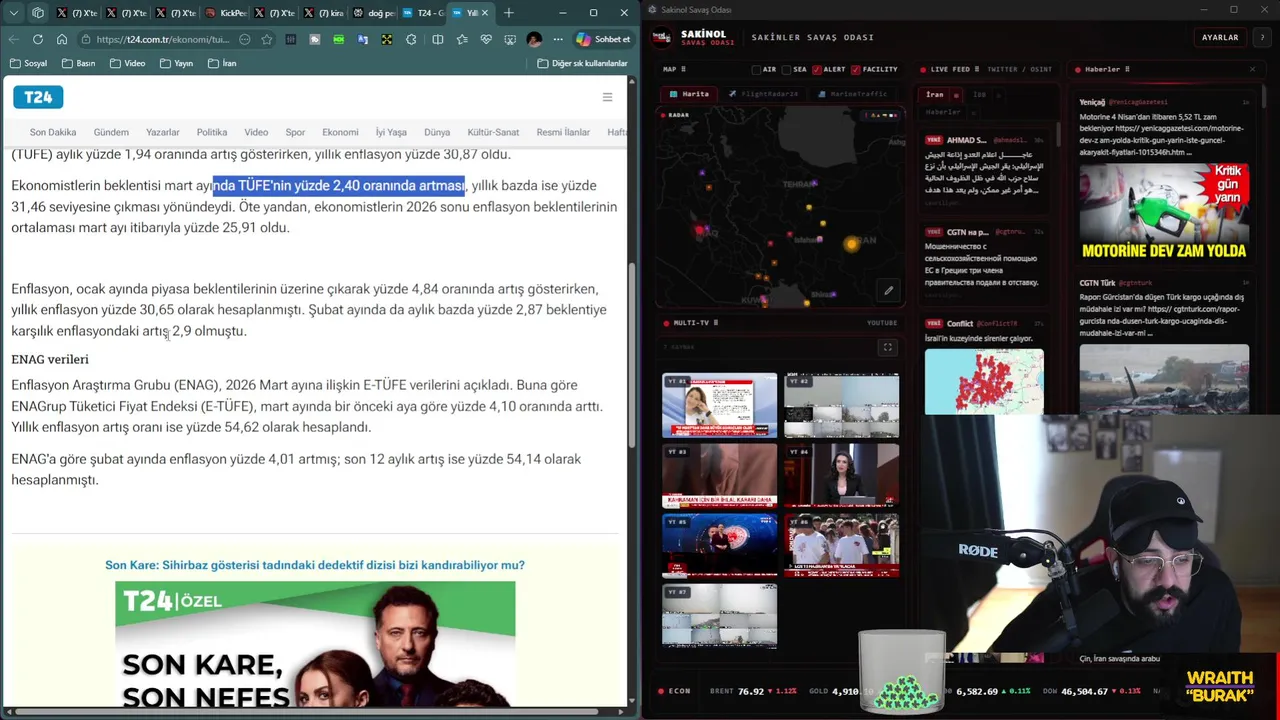
Task: Select the Harita map tab
Action: point(689,94)
